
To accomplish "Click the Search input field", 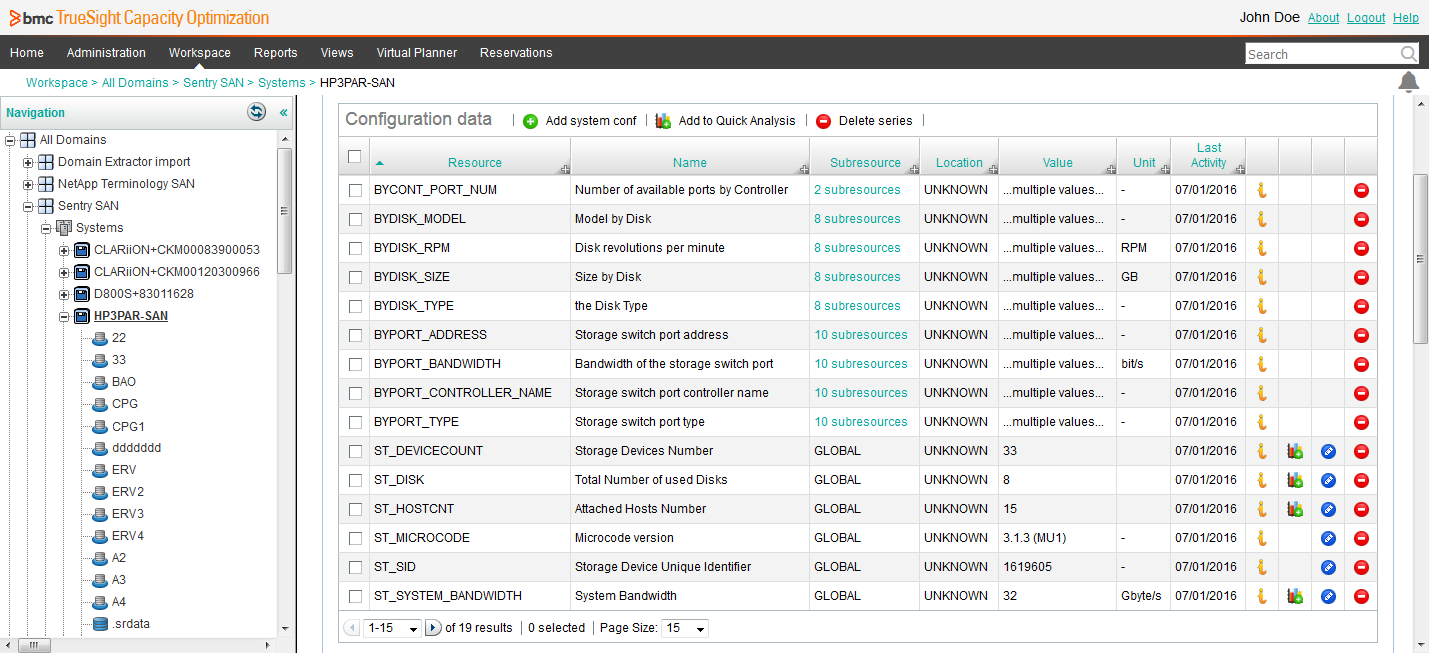I will click(x=1321, y=54).
